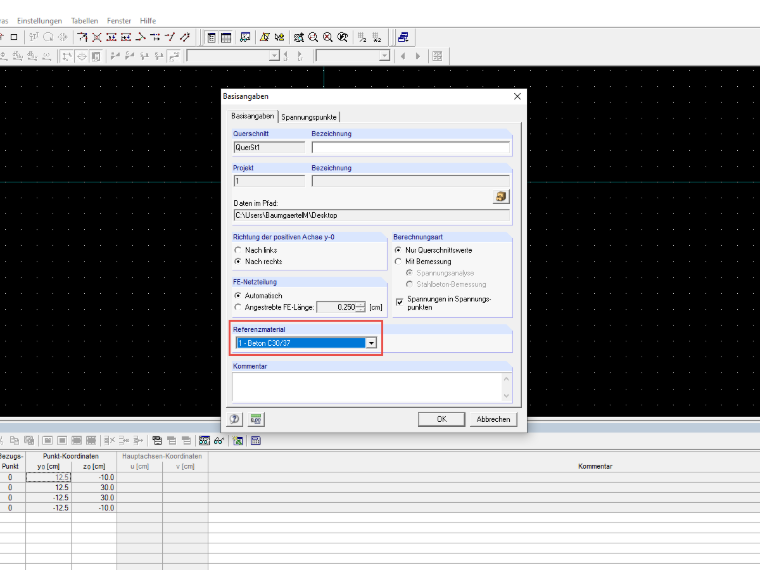Viewport: 760px width, 570px height.
Task: Click the first magnifier zoom icon in toolbar
Action: [x=313, y=37]
